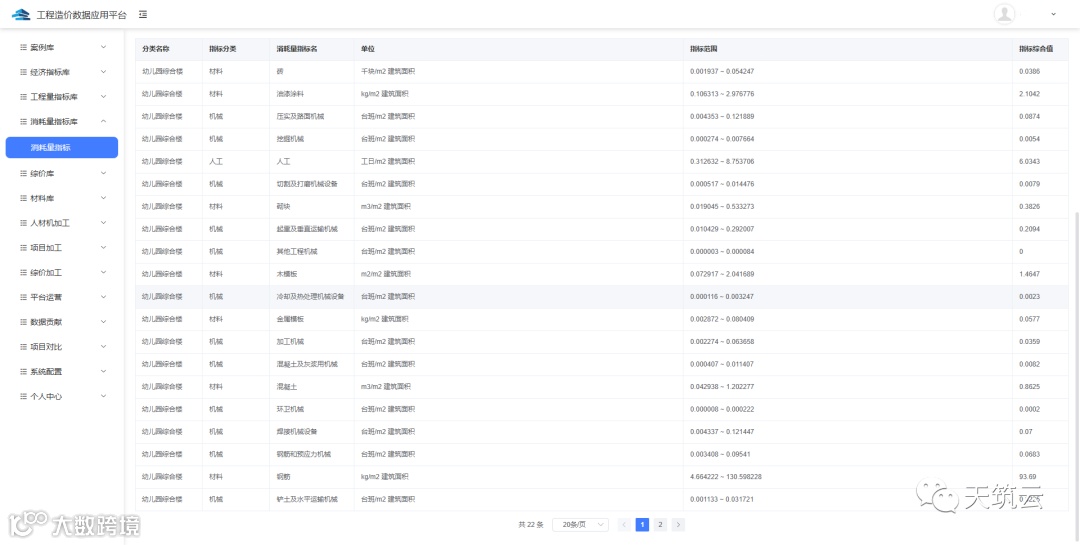Go to page 2 of results
This screenshot has width=1080, height=545.
coord(660,525)
